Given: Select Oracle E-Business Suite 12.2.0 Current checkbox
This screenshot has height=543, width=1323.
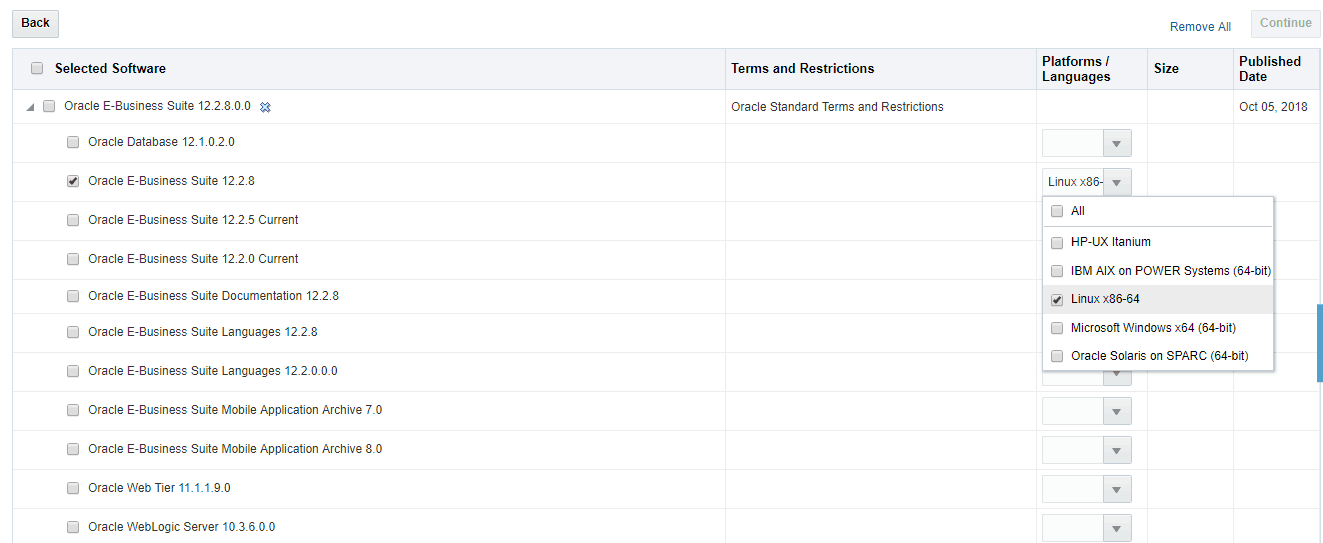Looking at the screenshot, I should 73,259.
